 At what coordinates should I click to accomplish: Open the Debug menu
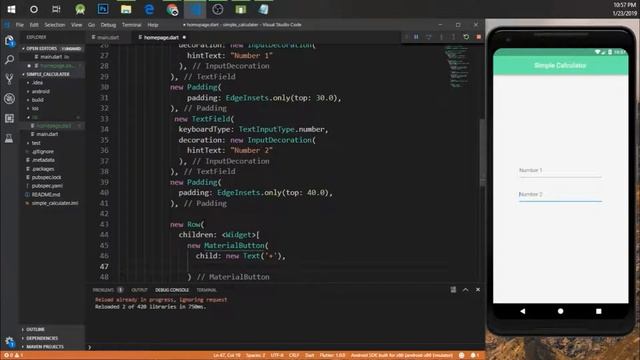coord(108,25)
